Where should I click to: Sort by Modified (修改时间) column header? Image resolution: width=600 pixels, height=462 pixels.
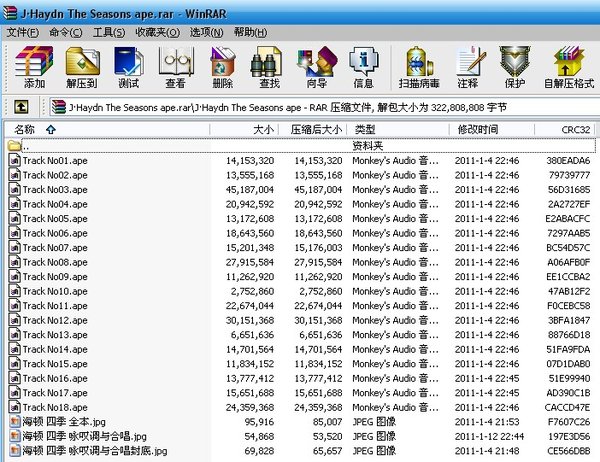(492, 129)
